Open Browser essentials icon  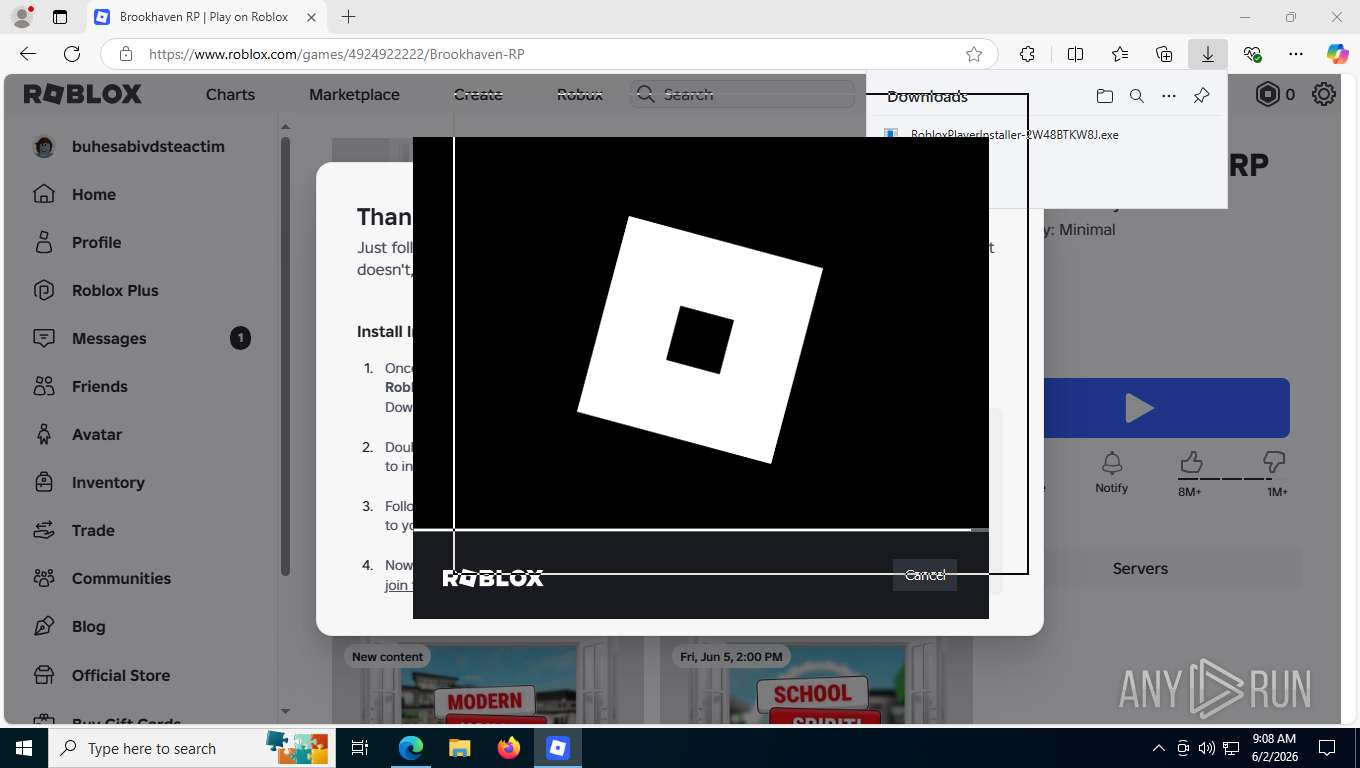(1252, 54)
